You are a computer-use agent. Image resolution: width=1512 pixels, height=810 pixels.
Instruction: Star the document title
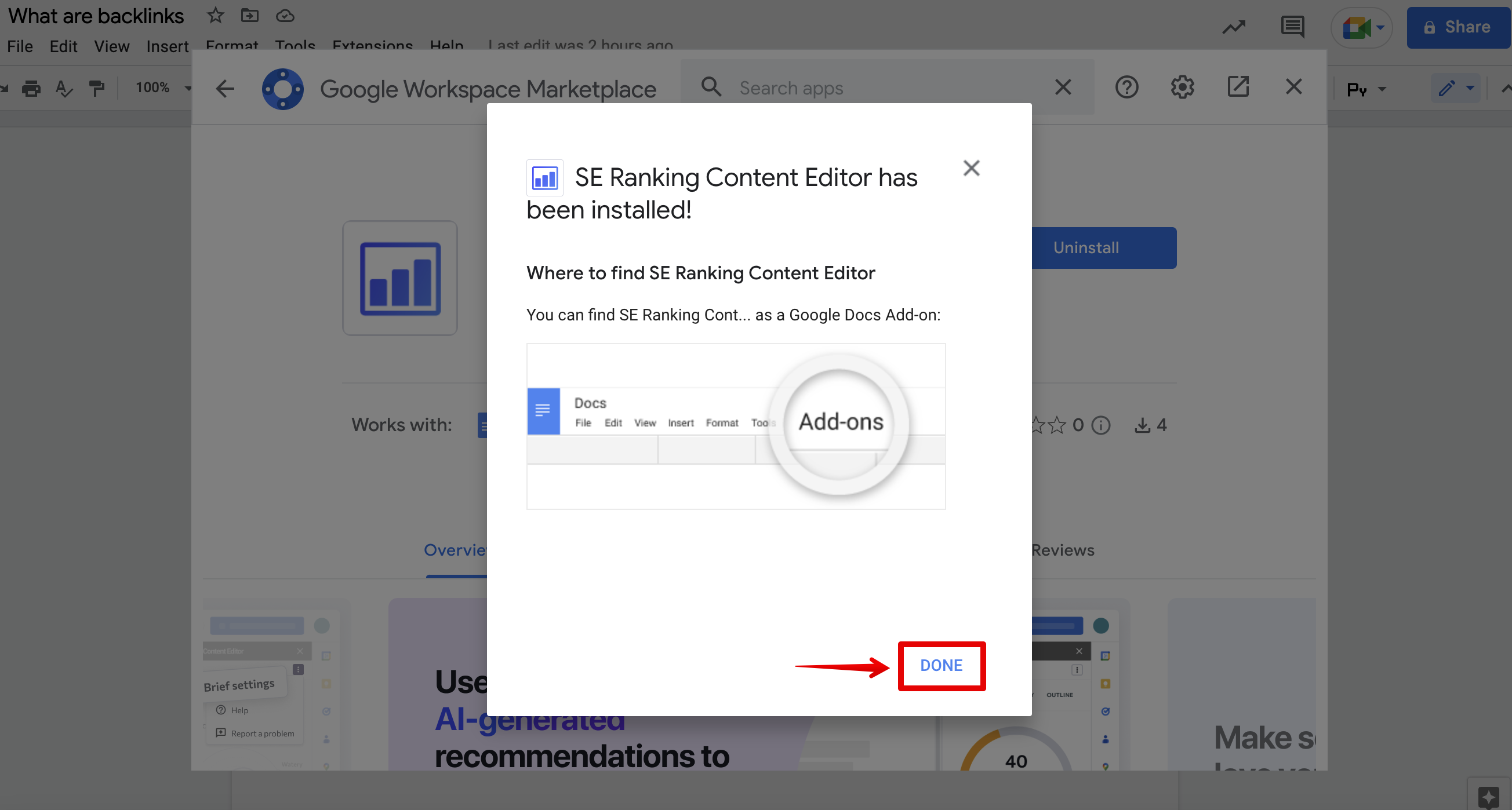[216, 15]
